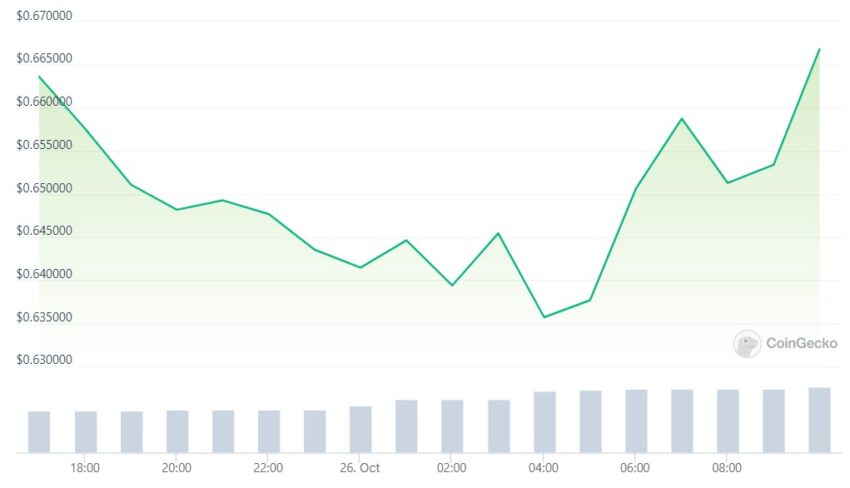Click the 04:00 time axis label
Screen dimensions: 850x488
click(x=543, y=468)
